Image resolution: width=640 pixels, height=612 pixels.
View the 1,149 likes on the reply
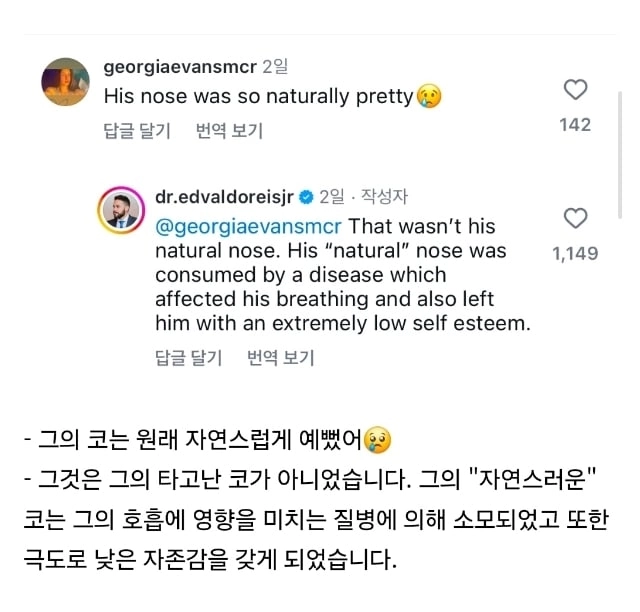click(x=575, y=253)
